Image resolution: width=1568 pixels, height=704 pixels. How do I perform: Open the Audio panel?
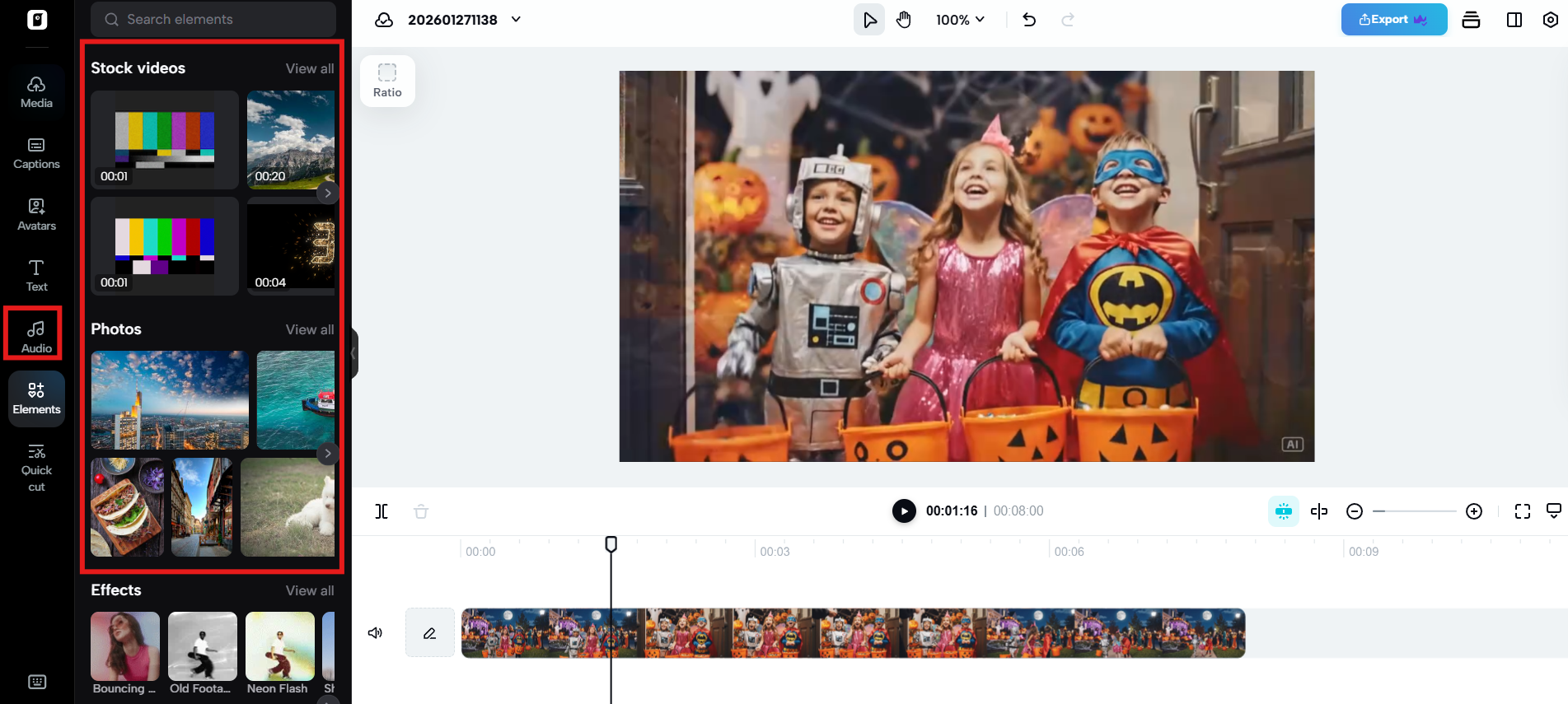(36, 338)
